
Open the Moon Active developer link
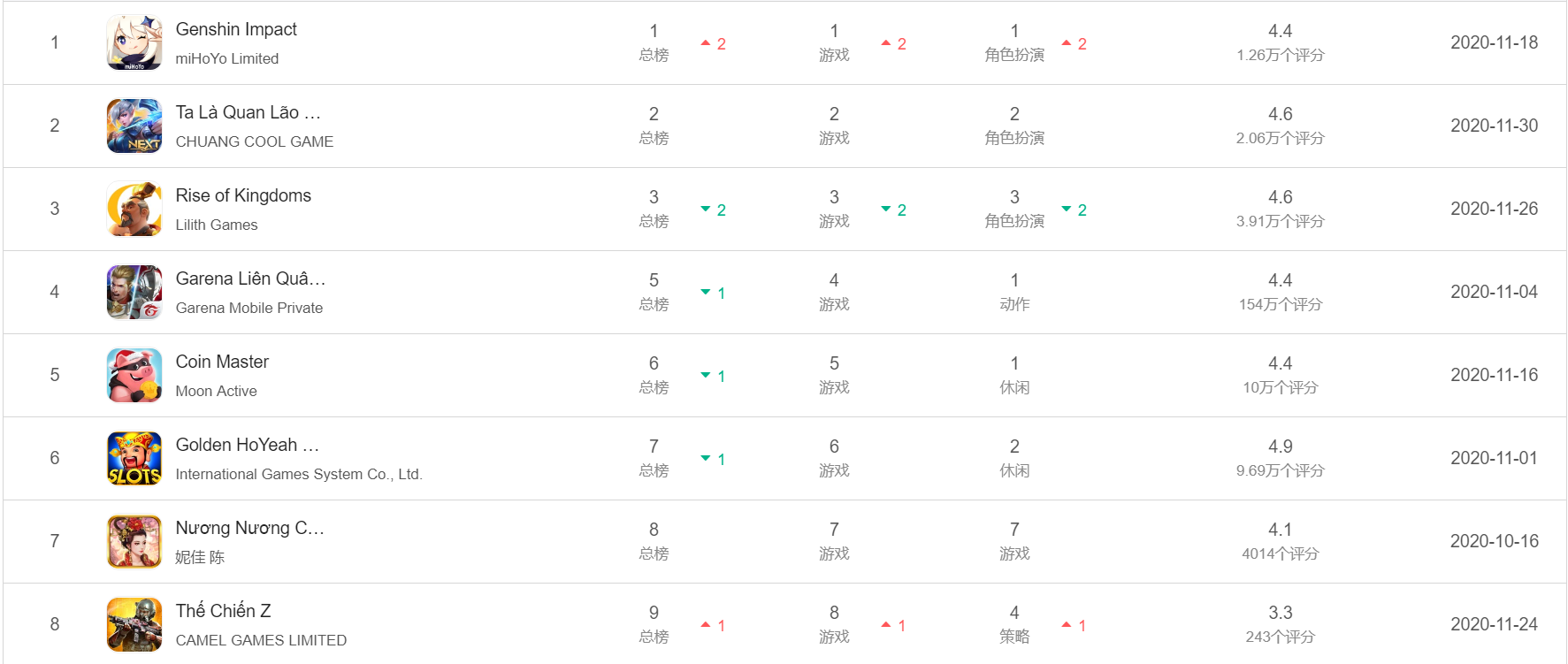tap(217, 391)
